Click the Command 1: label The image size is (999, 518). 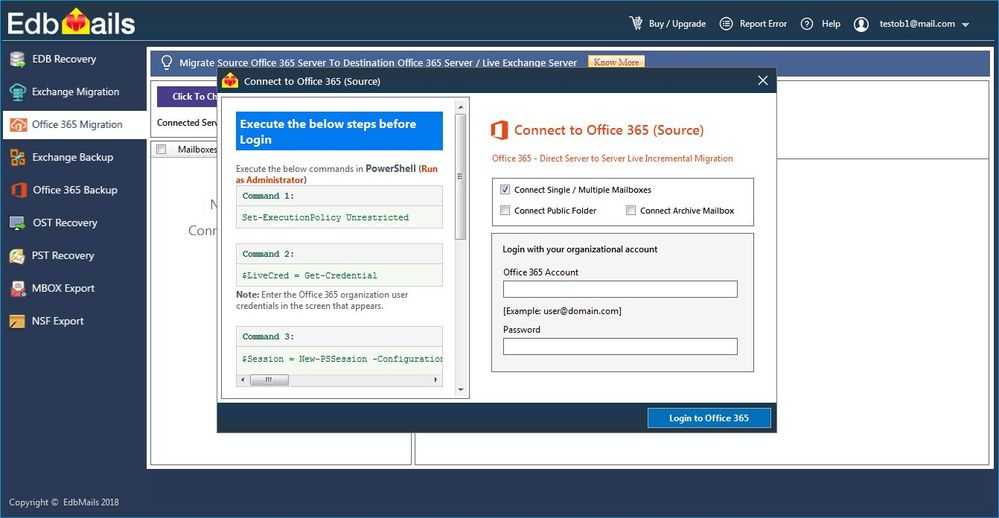(268, 196)
